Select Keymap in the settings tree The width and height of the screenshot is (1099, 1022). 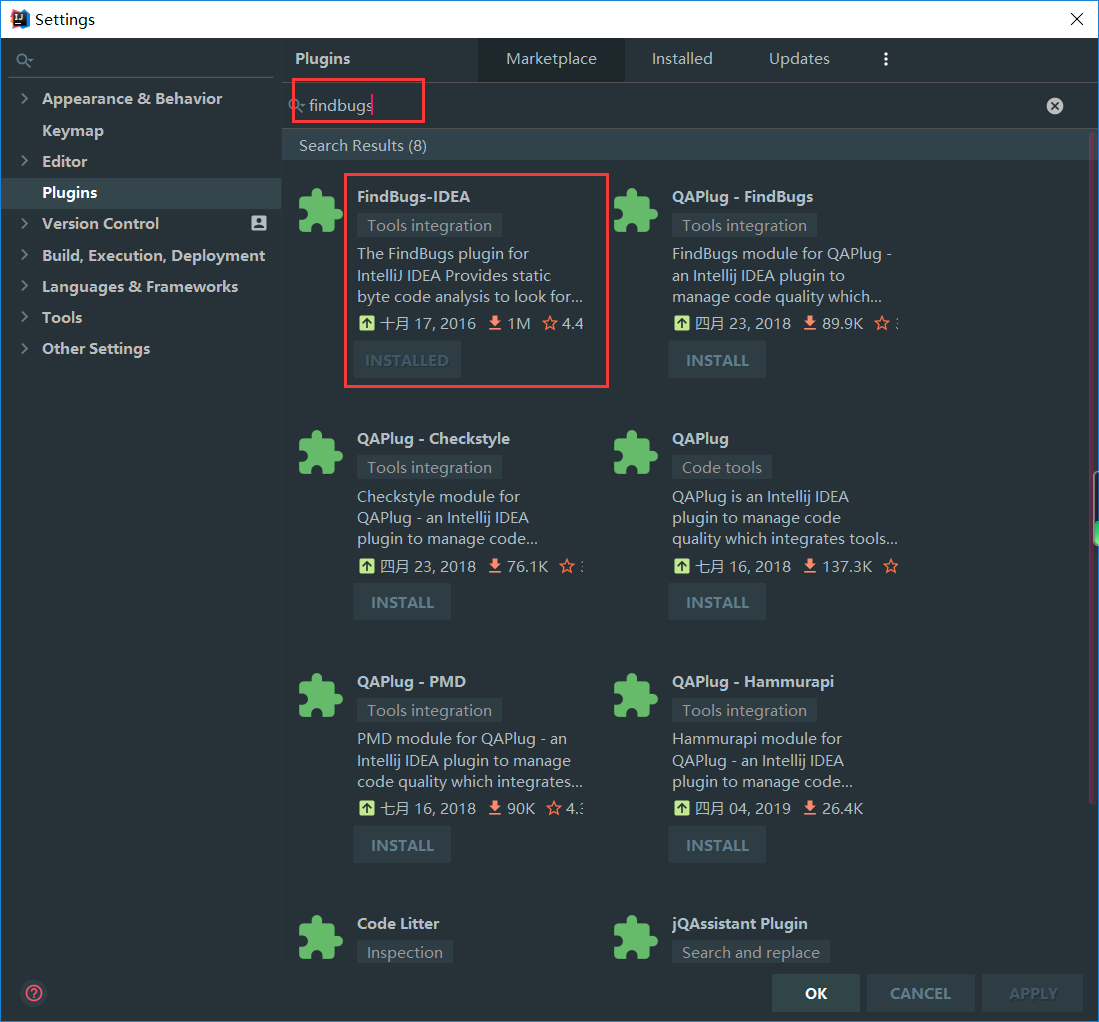tap(72, 131)
